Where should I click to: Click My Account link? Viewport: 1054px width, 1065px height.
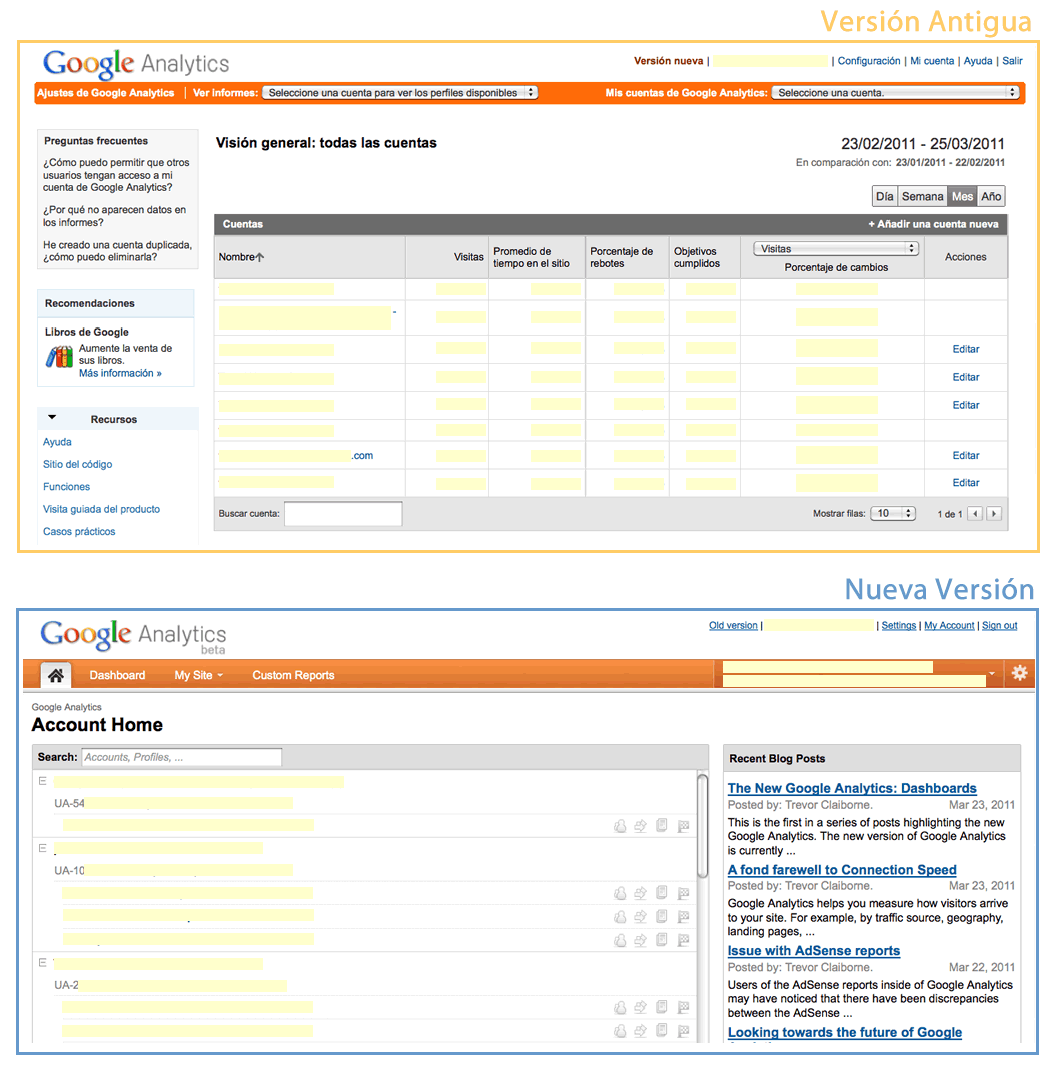pyautogui.click(x=949, y=626)
